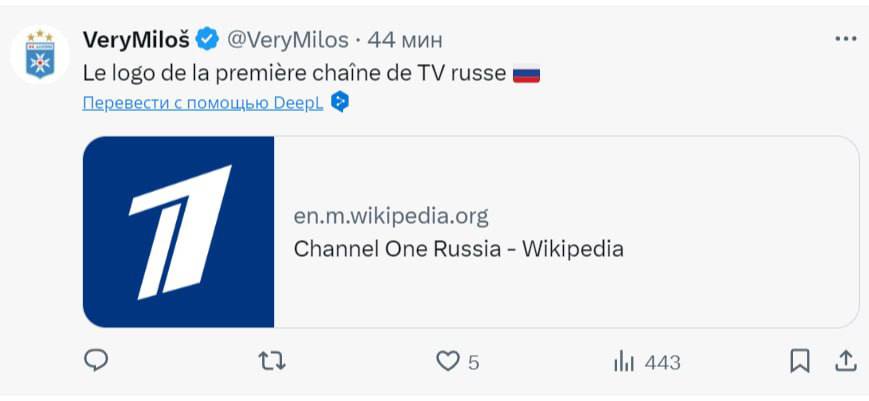Click the Russian flag emoji
869x401 pixels.
coord(526,74)
